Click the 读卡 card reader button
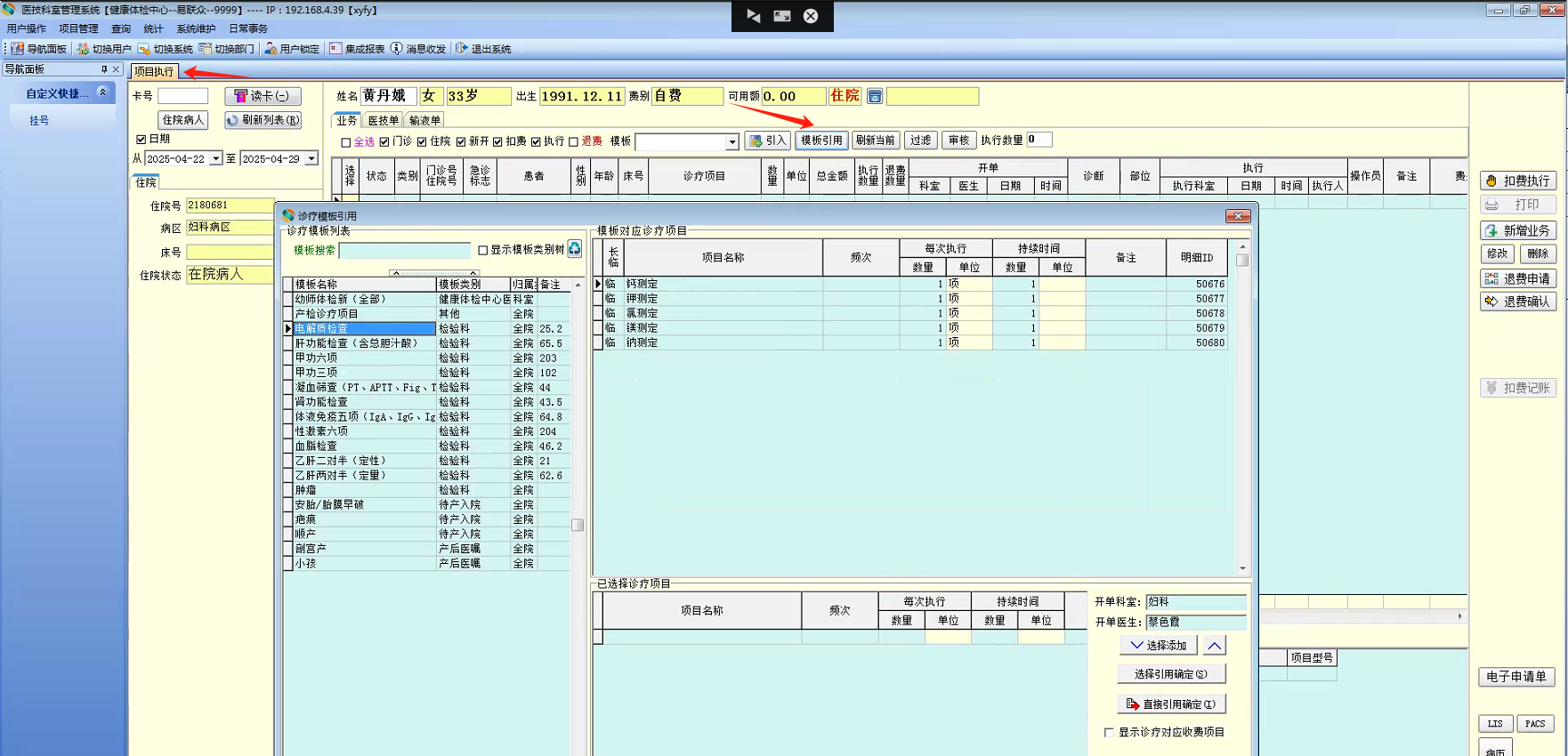1568x756 pixels. coord(263,96)
